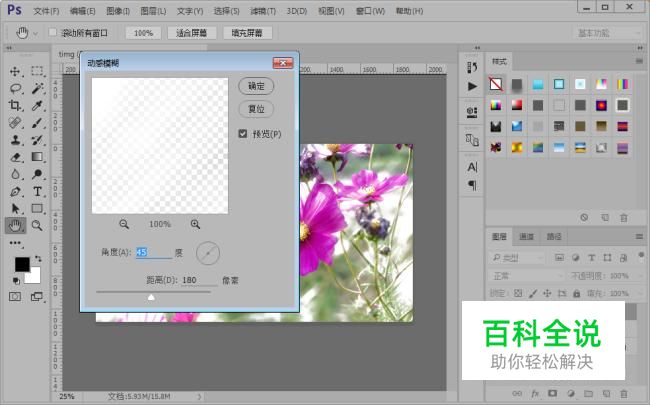Select the Spot Healing Brush tool
650x405 pixels.
[15, 123]
